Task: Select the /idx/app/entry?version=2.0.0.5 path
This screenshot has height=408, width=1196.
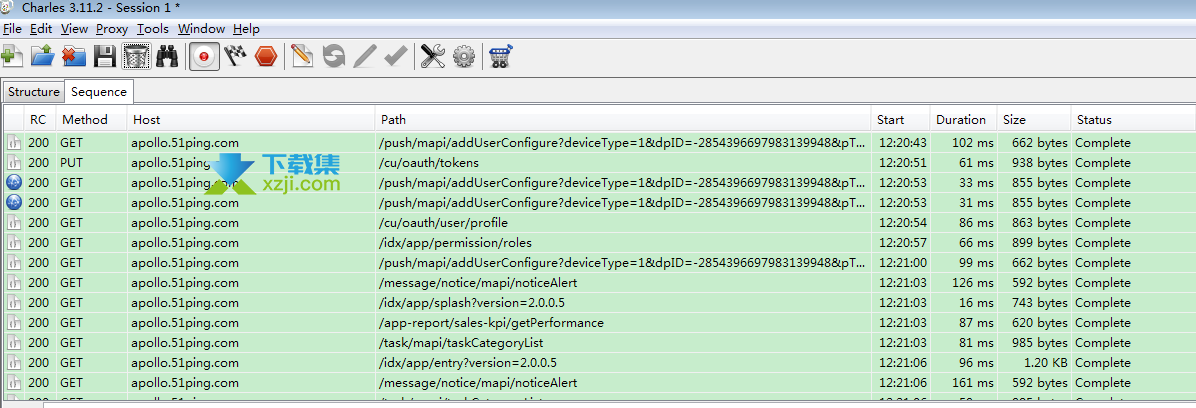Action: pyautogui.click(x=468, y=362)
